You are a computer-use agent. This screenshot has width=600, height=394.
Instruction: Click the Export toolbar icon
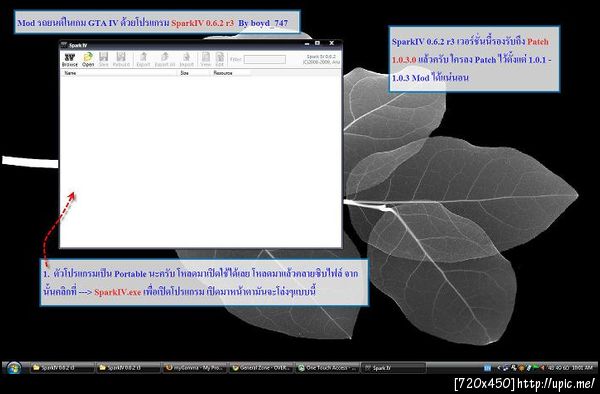(x=143, y=60)
